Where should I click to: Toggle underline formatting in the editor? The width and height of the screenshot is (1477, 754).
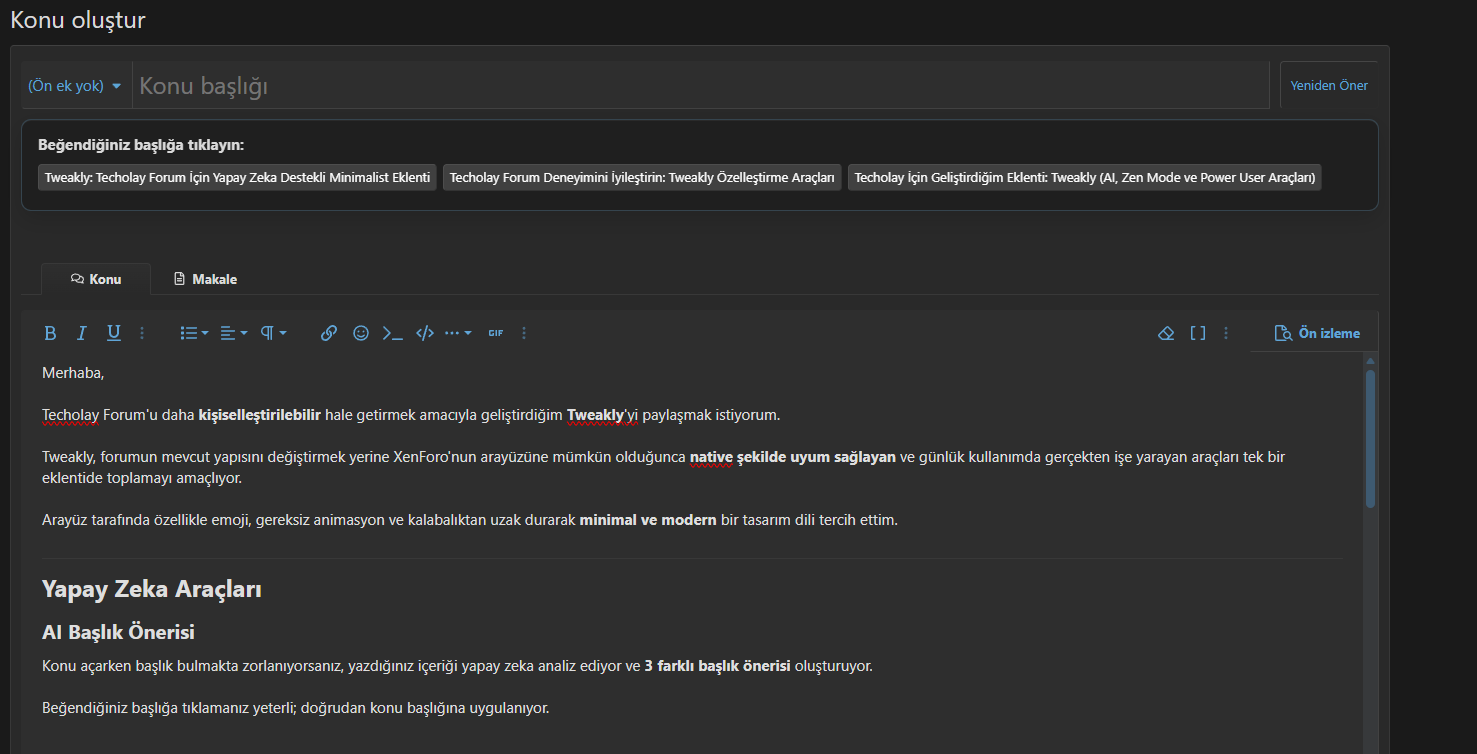click(x=114, y=333)
